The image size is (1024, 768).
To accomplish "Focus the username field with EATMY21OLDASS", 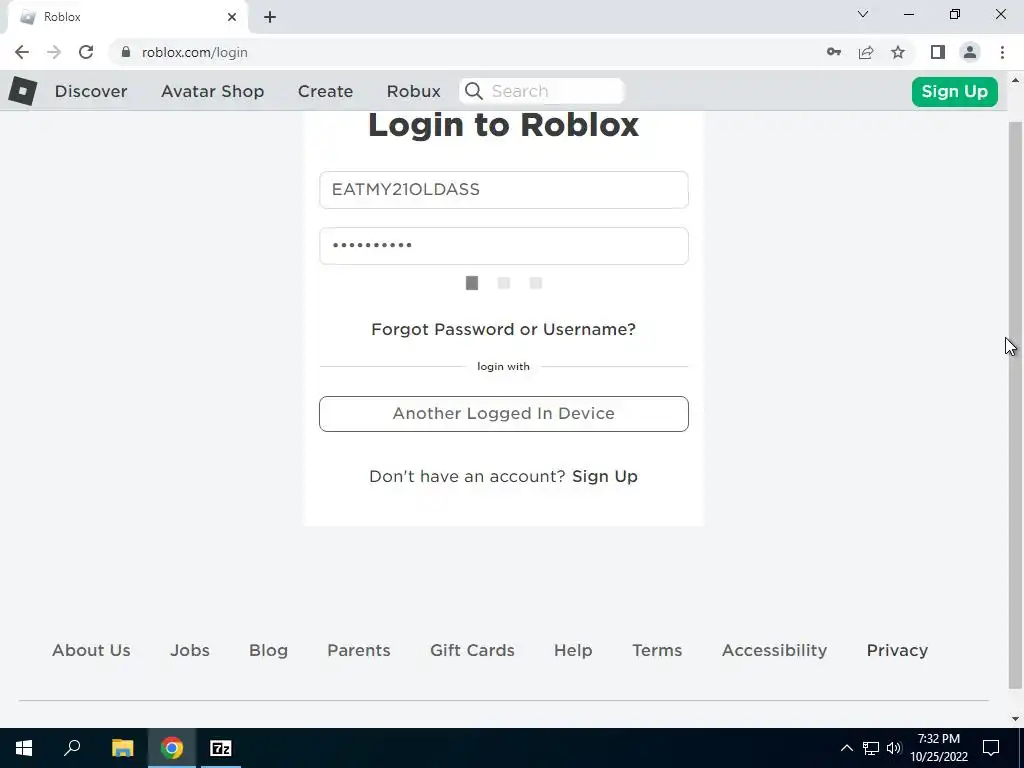I will 504,189.
